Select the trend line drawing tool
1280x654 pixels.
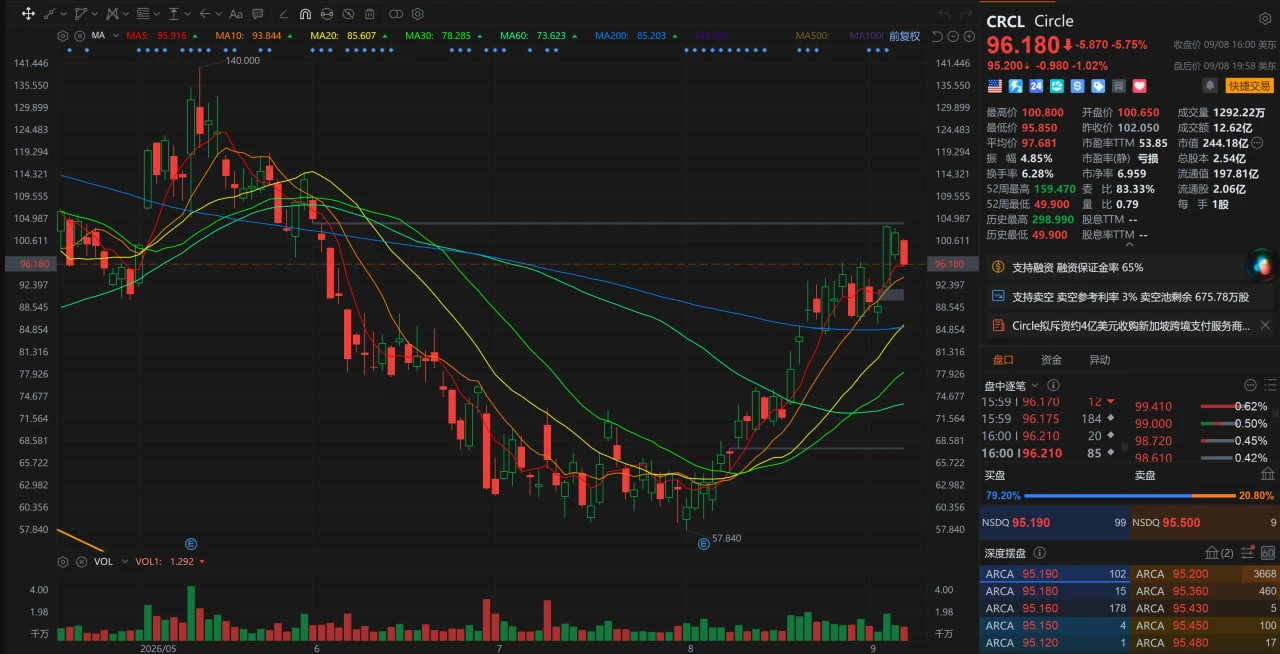[x=51, y=14]
